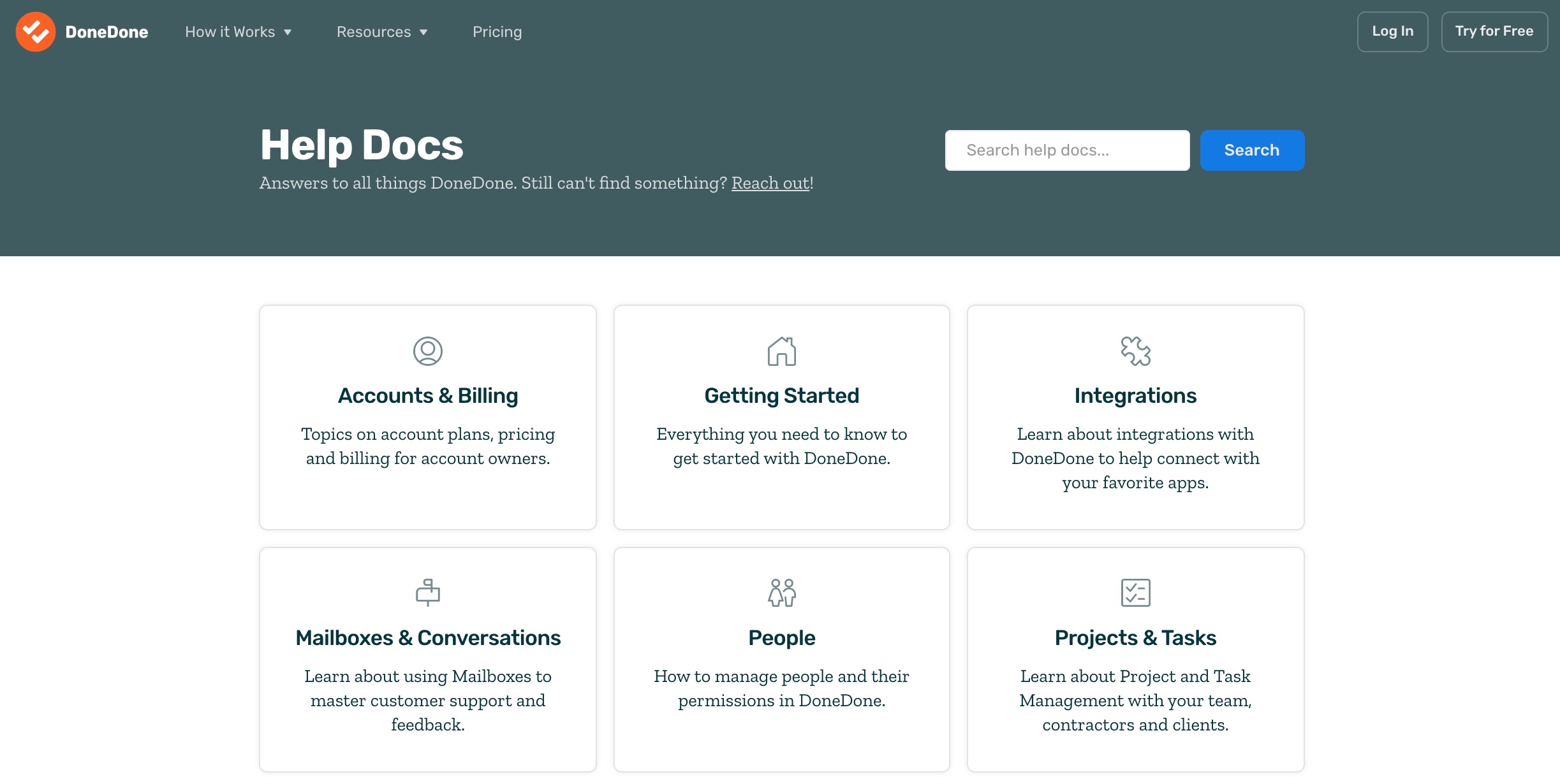Click the Accounts & Billing user icon

coord(427,351)
